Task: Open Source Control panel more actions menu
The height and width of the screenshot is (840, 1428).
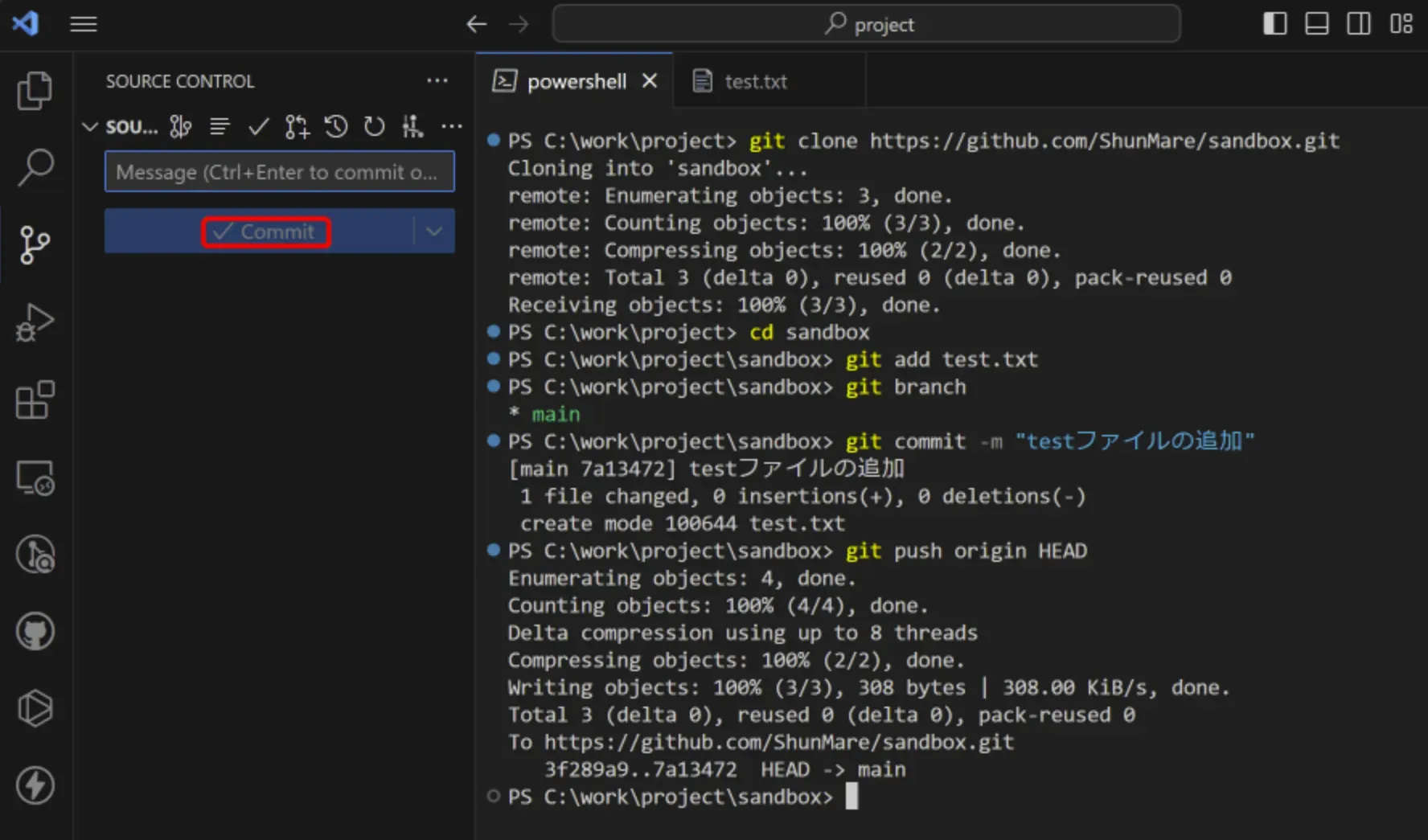Action: tap(437, 81)
